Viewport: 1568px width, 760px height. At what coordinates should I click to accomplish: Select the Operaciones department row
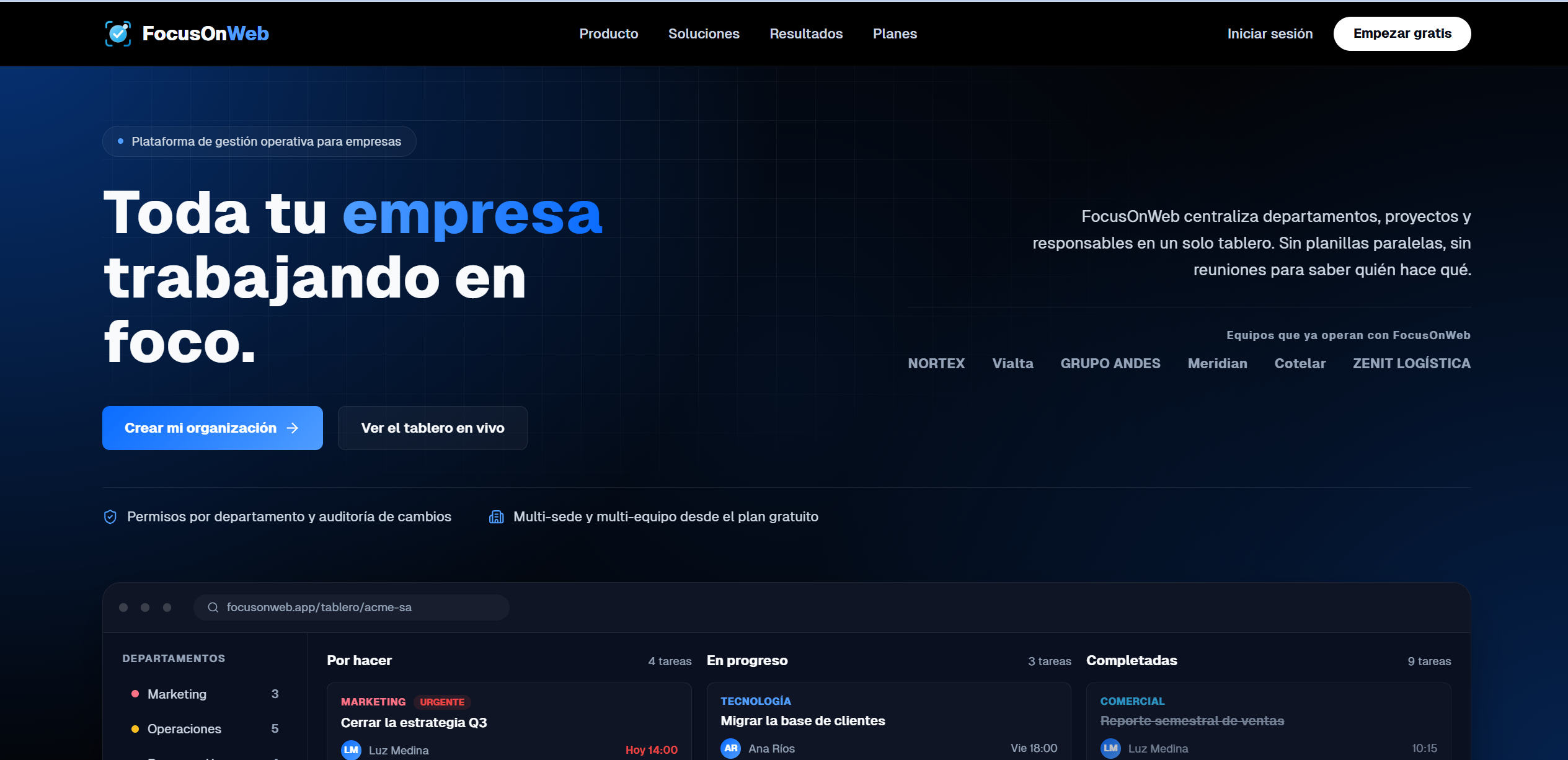click(205, 729)
